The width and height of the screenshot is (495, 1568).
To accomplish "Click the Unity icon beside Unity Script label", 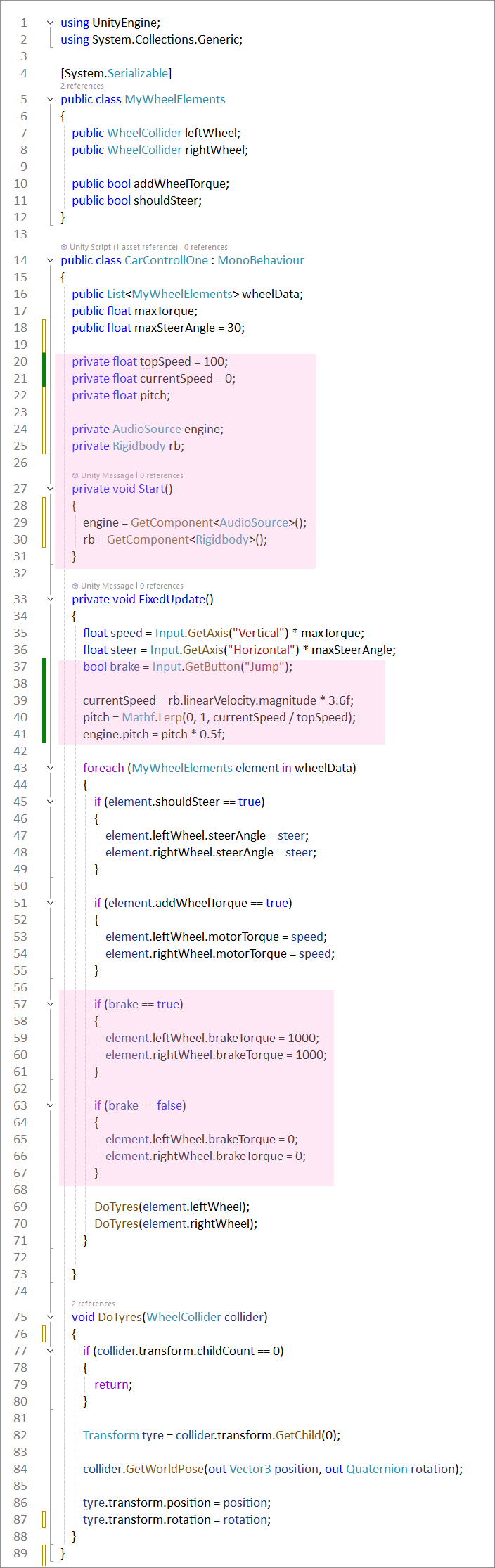I will pos(64,247).
